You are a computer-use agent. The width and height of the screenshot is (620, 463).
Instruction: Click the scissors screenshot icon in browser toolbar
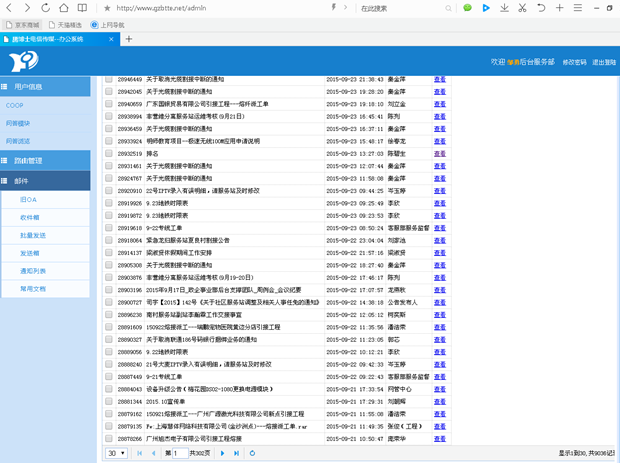click(x=522, y=8)
